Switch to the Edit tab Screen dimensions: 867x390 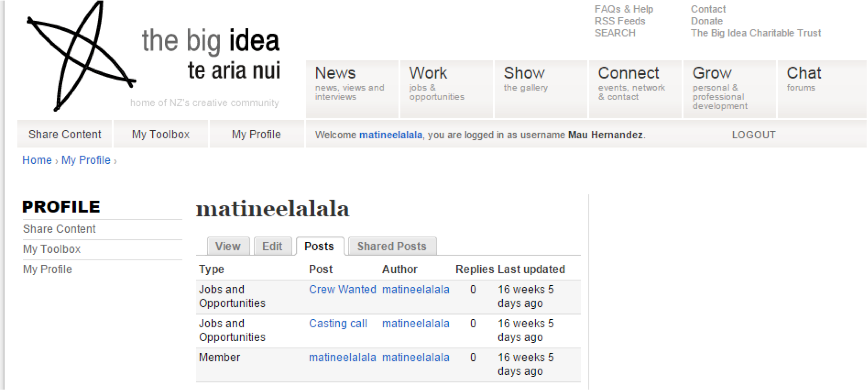coord(272,246)
